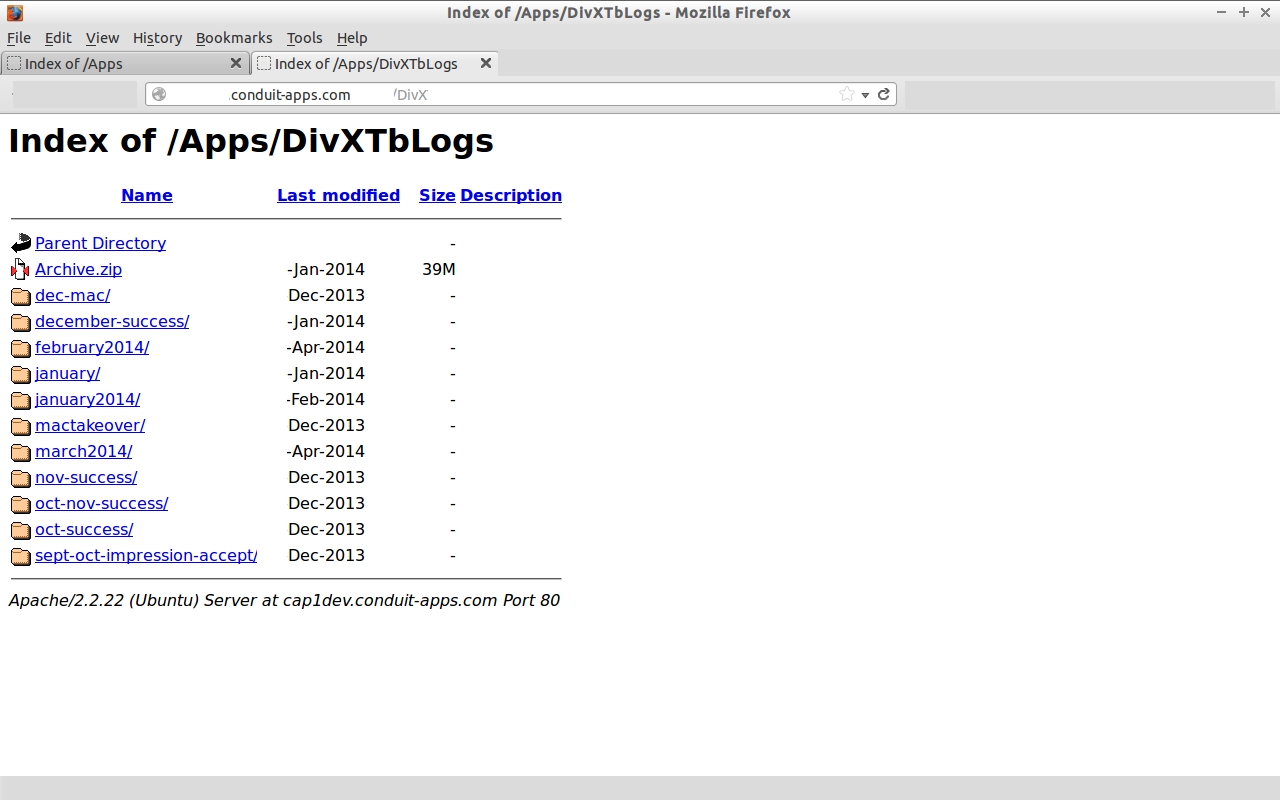Viewport: 1280px width, 800px height.
Task: Open the Help menu
Action: (x=352, y=38)
